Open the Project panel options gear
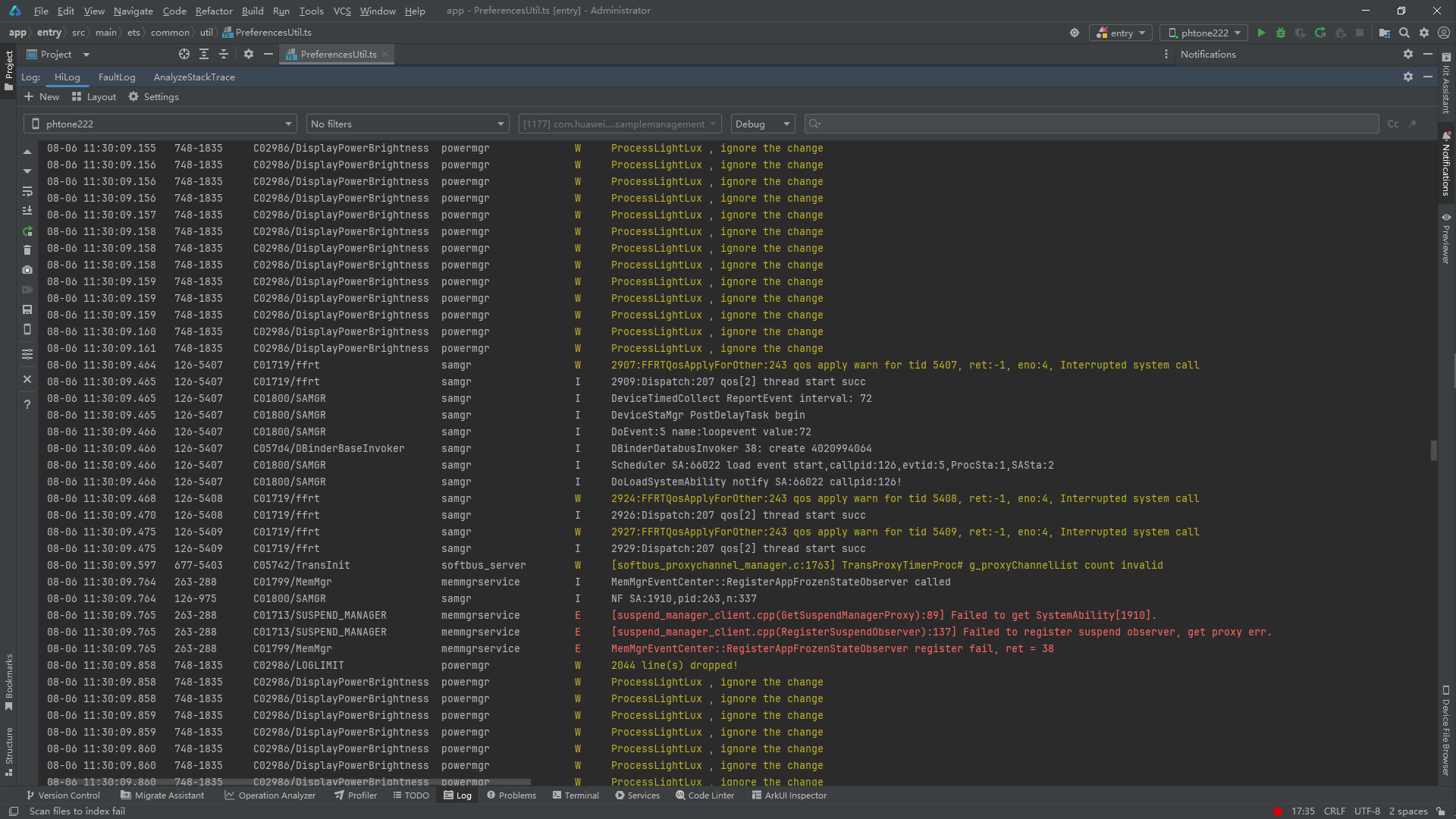Image resolution: width=1456 pixels, height=819 pixels. pyautogui.click(x=249, y=54)
